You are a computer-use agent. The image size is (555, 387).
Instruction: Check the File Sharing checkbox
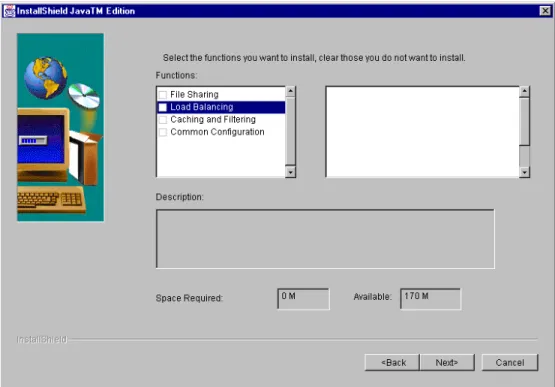(163, 95)
